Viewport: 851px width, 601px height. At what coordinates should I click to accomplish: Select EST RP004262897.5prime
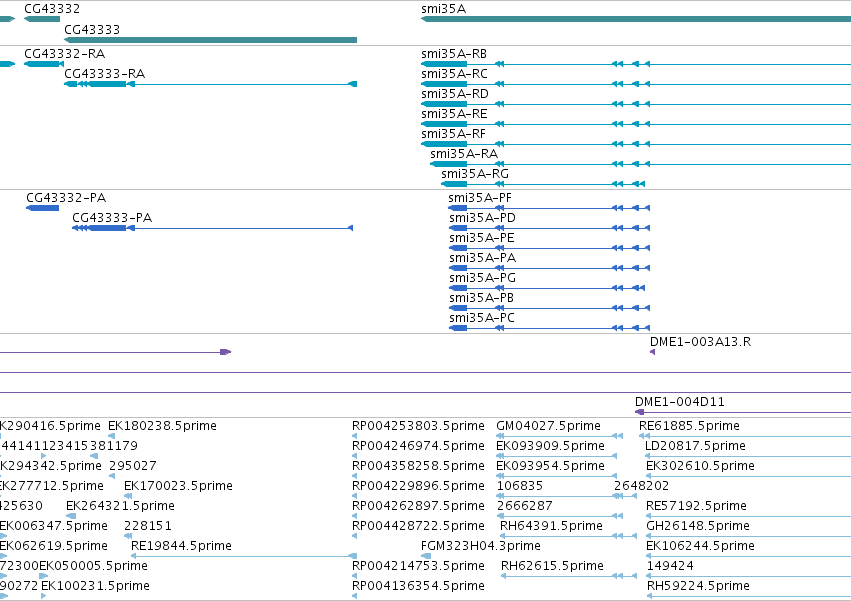pyautogui.click(x=418, y=506)
